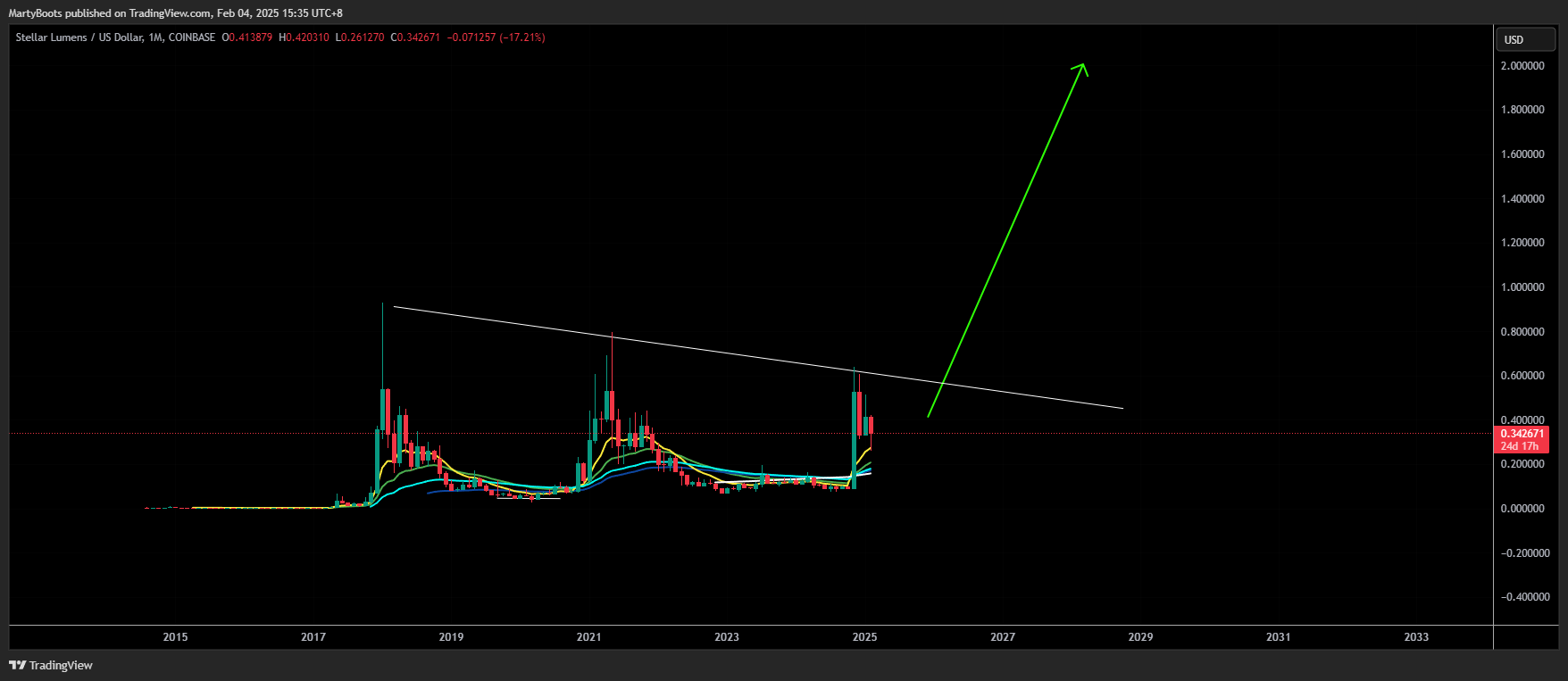The height and width of the screenshot is (681, 1568).
Task: Click the 1.200000 price axis label
Action: tap(1522, 243)
